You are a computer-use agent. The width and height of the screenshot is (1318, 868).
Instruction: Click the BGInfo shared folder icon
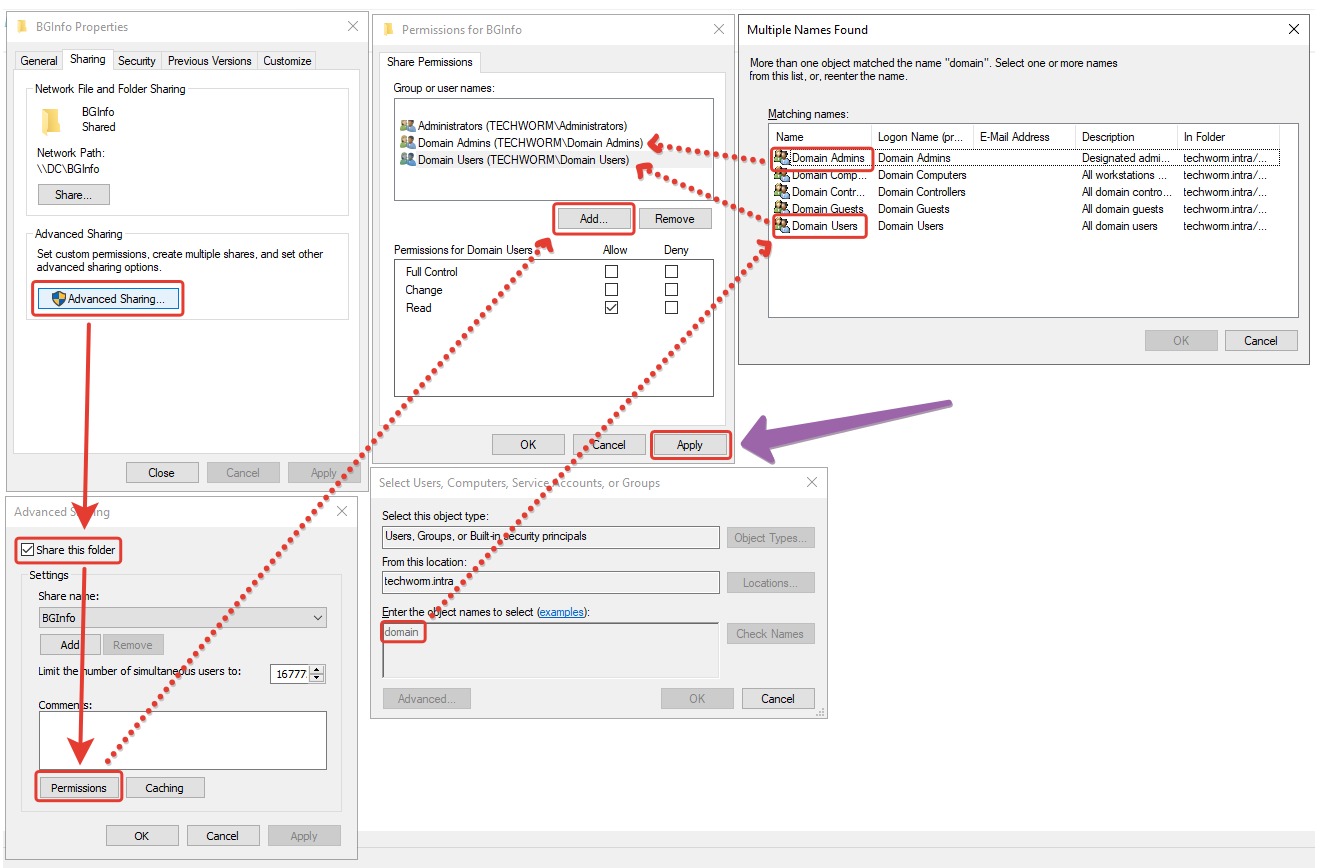coord(51,121)
